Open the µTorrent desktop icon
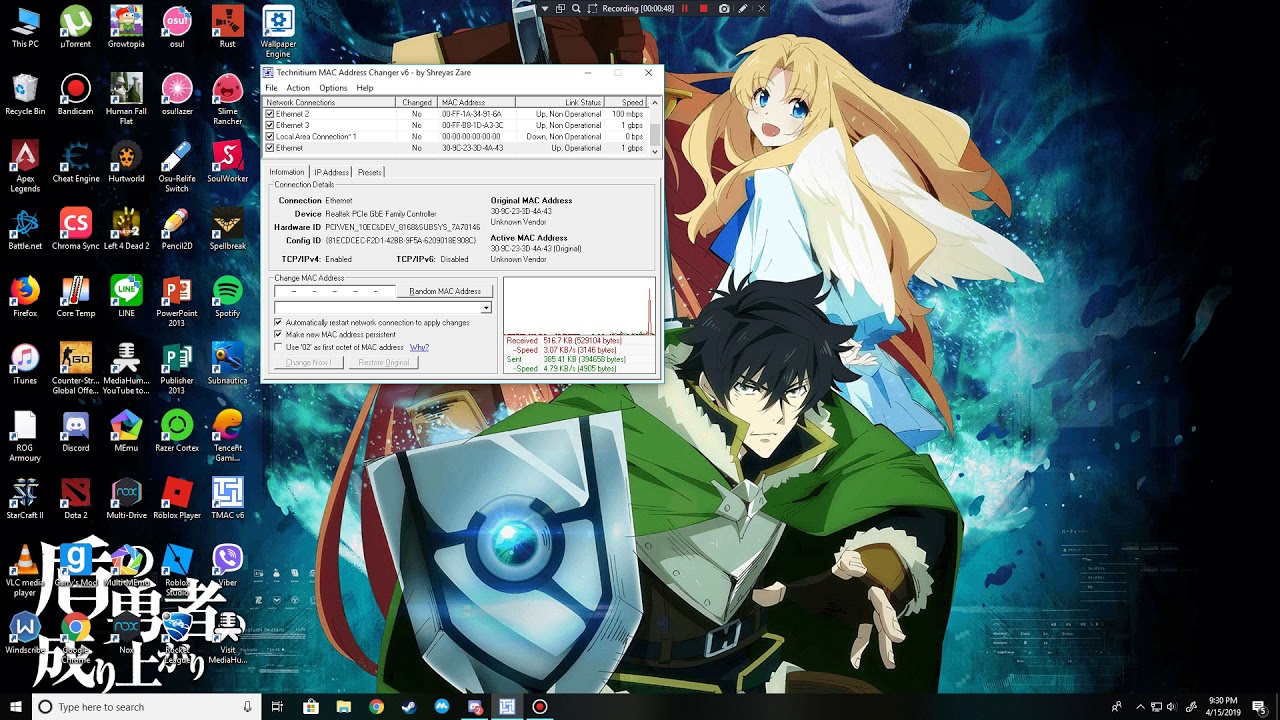Image resolution: width=1280 pixels, height=720 pixels. [76, 27]
